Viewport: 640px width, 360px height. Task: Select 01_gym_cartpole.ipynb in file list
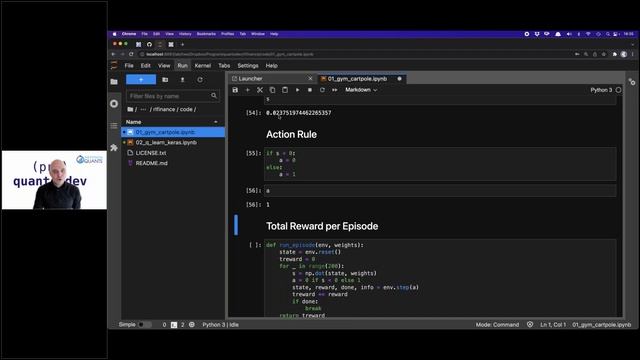tap(173, 132)
